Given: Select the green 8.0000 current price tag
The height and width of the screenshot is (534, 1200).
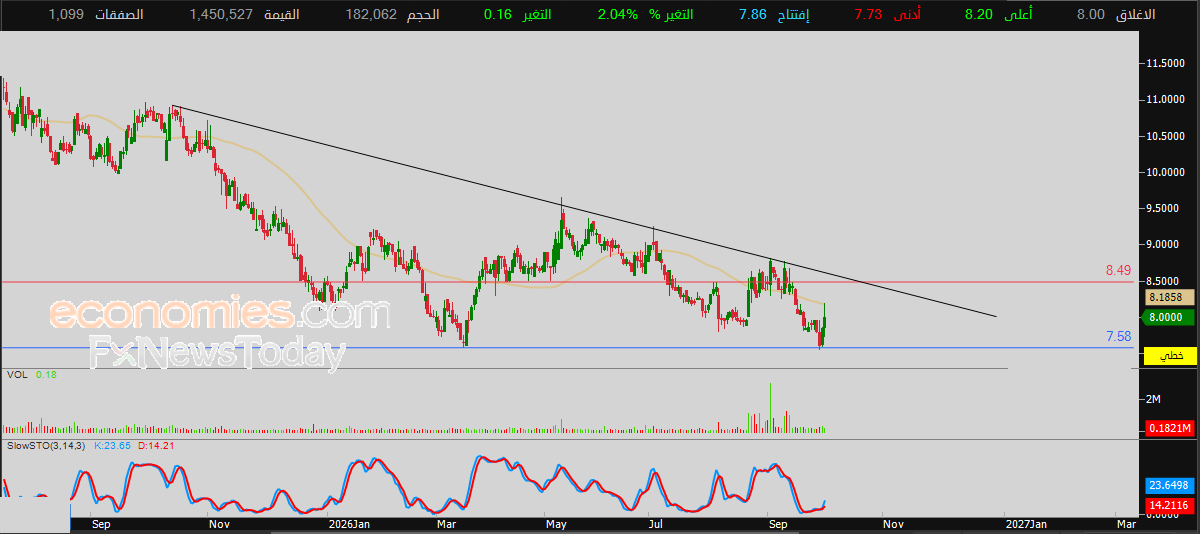Looking at the screenshot, I should (1166, 316).
